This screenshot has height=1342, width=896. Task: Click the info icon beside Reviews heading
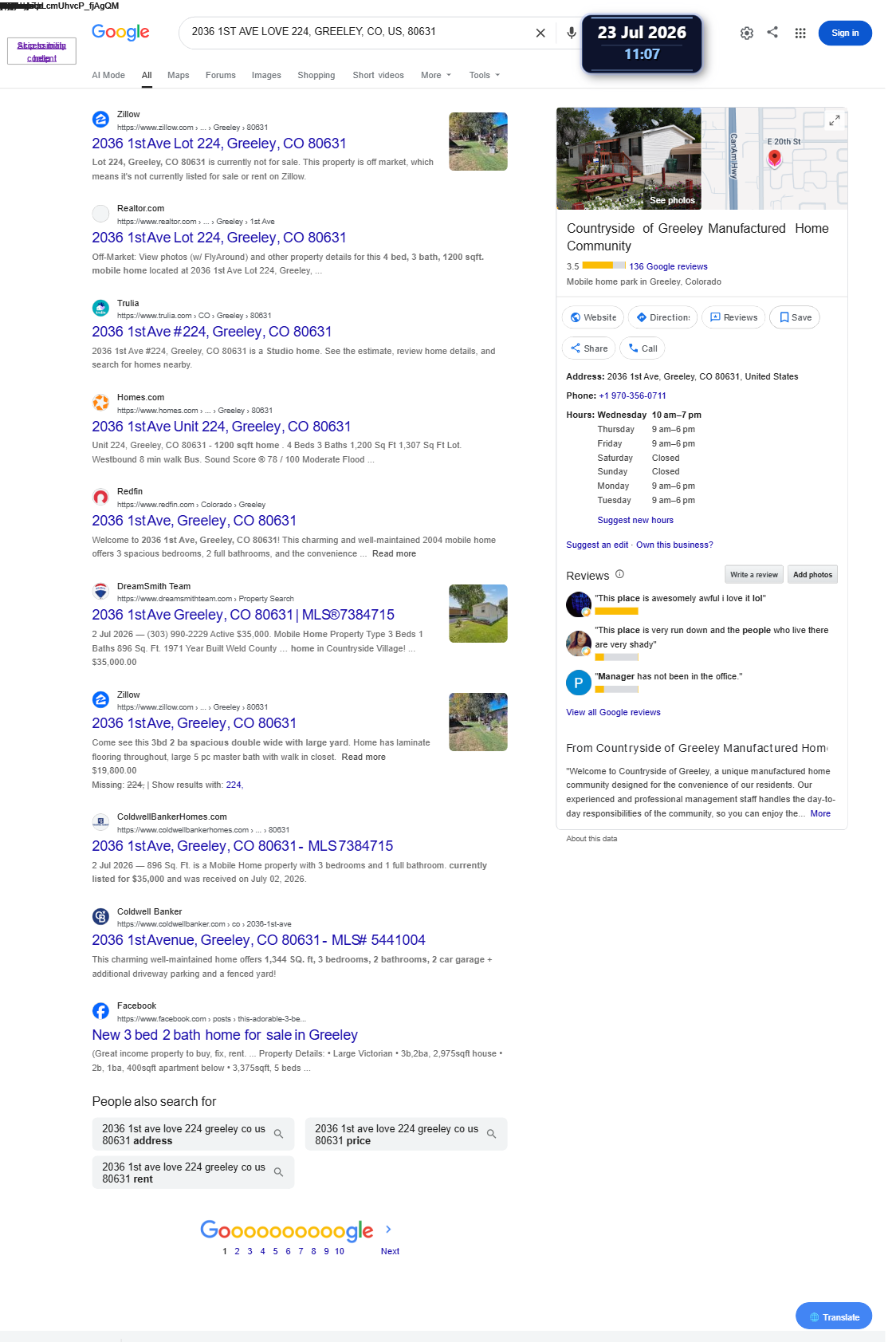tap(620, 574)
